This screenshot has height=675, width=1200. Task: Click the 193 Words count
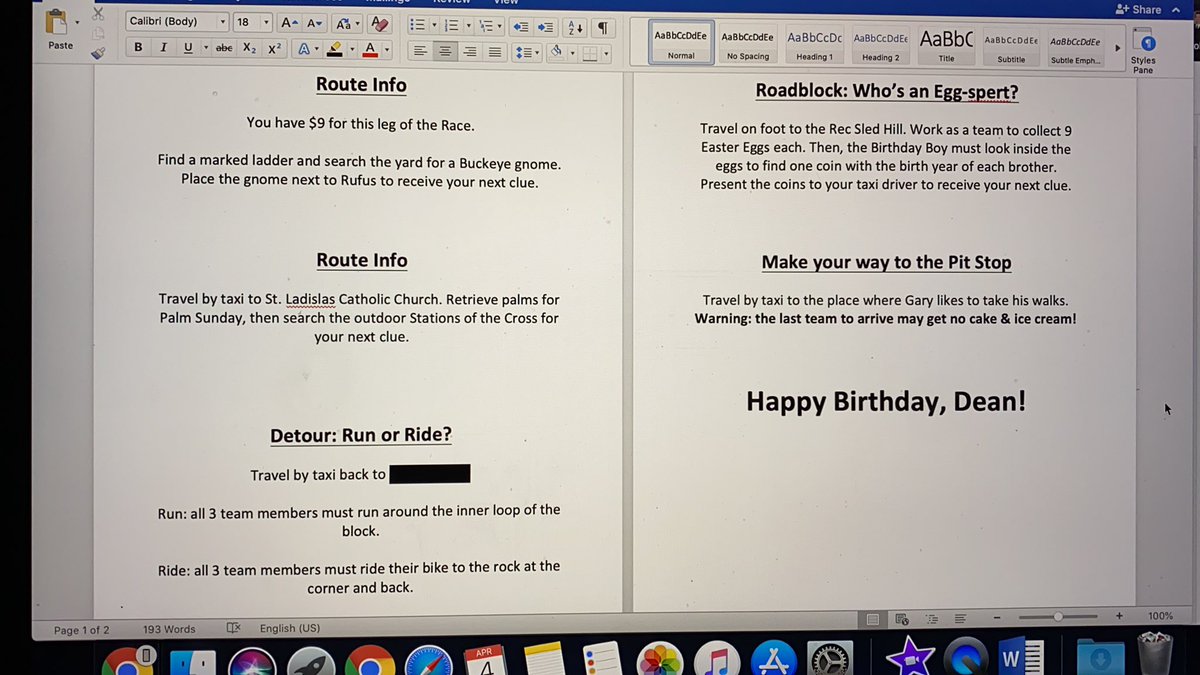169,629
